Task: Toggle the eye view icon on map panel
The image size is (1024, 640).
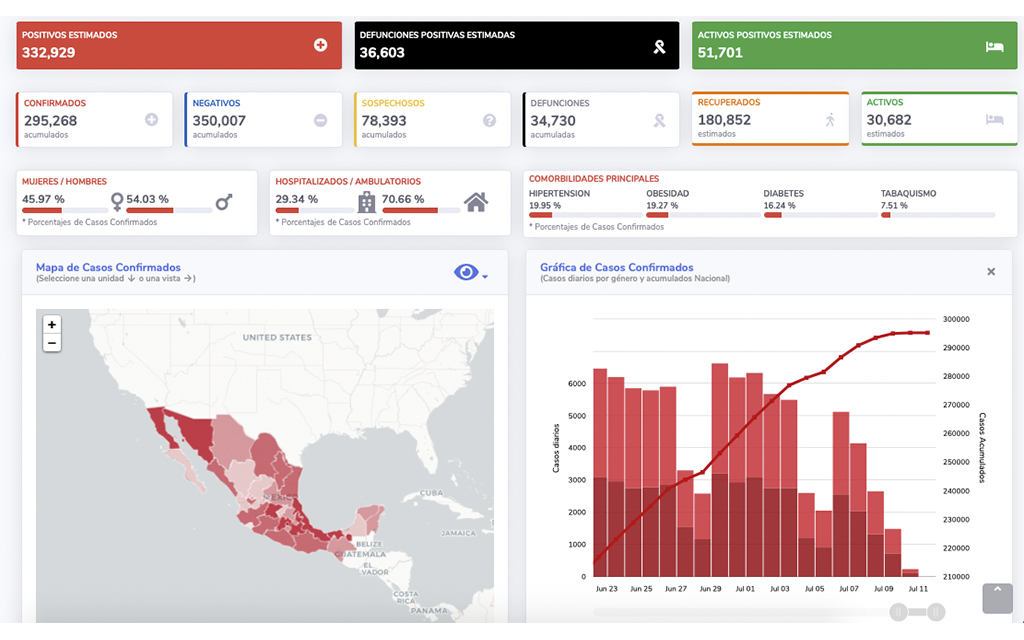Action: click(466, 273)
